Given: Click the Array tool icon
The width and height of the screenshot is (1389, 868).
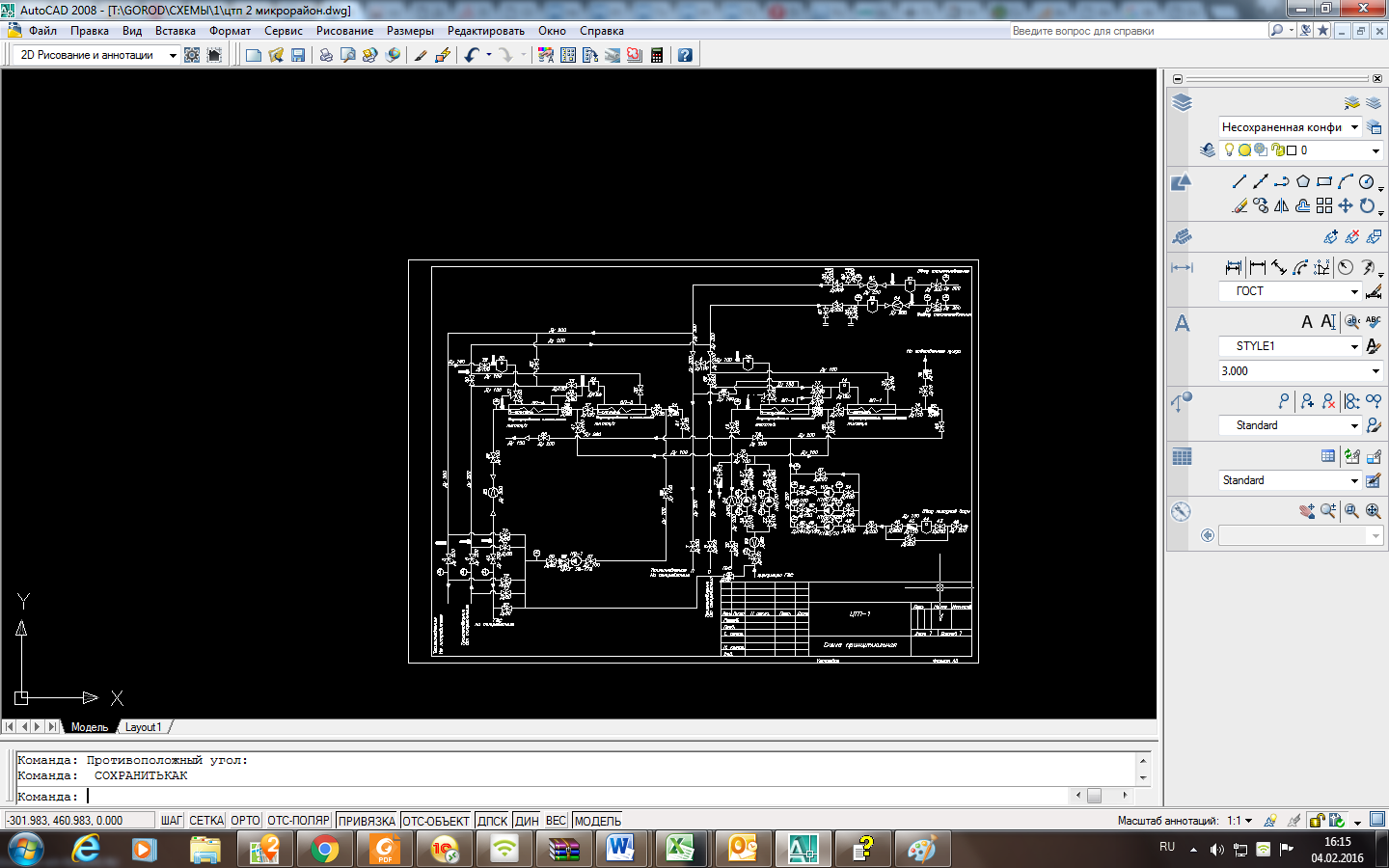Looking at the screenshot, I should (1324, 205).
